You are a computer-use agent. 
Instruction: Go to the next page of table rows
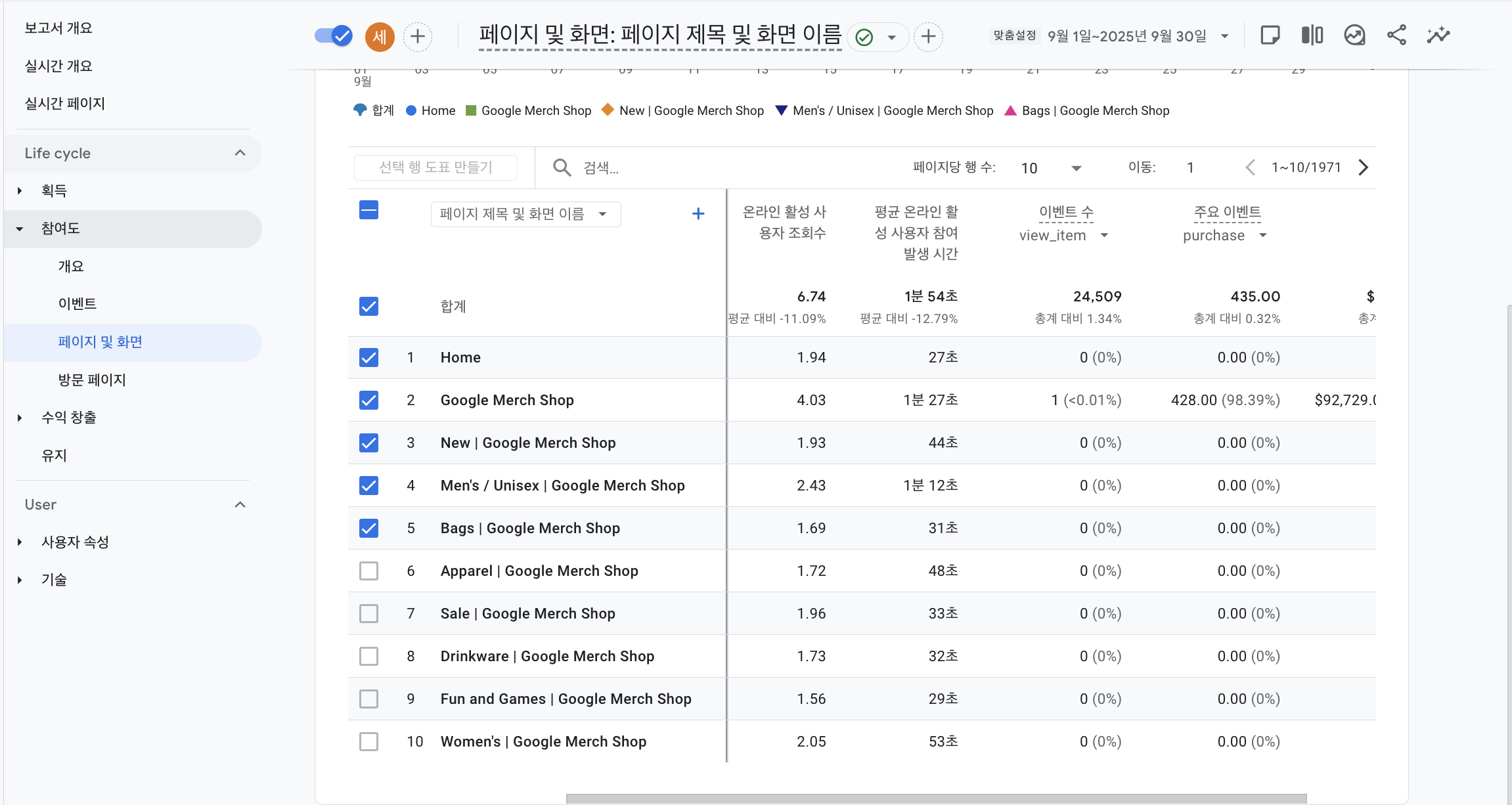(x=1364, y=167)
